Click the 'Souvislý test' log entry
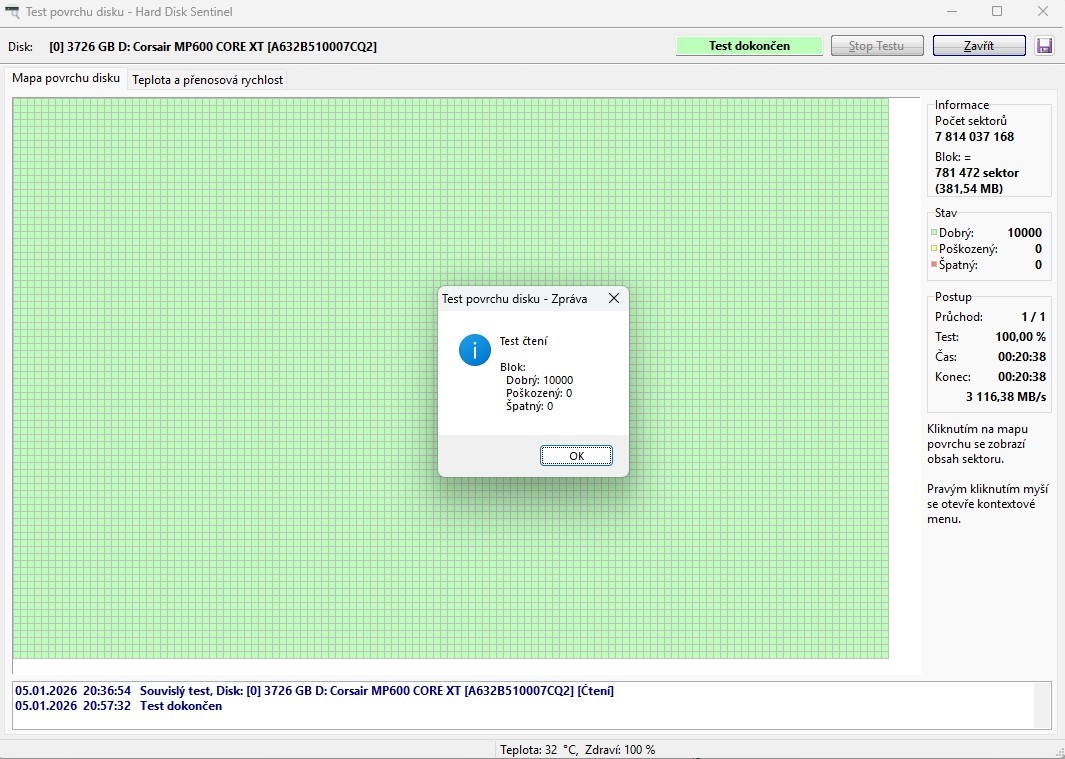1065x759 pixels. (x=314, y=690)
